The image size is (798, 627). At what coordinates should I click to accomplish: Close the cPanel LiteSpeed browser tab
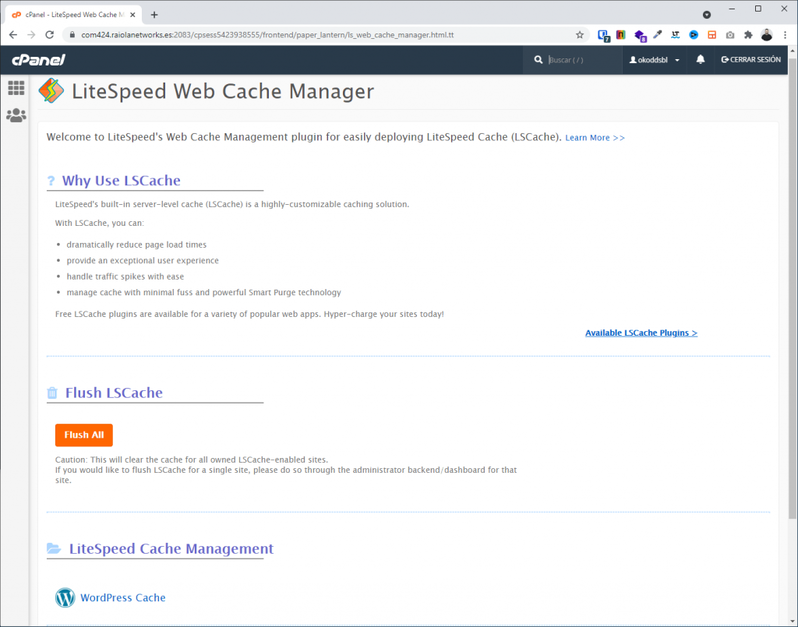(x=133, y=15)
